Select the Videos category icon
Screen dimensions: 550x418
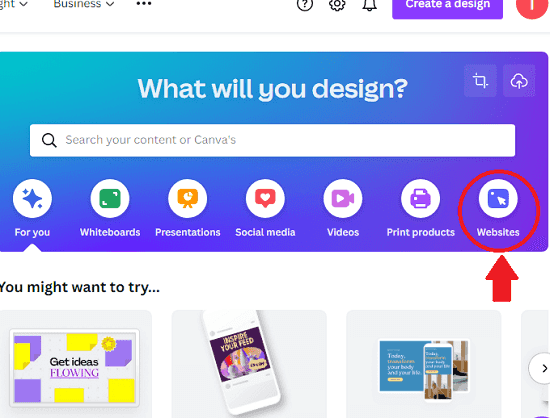(343, 198)
